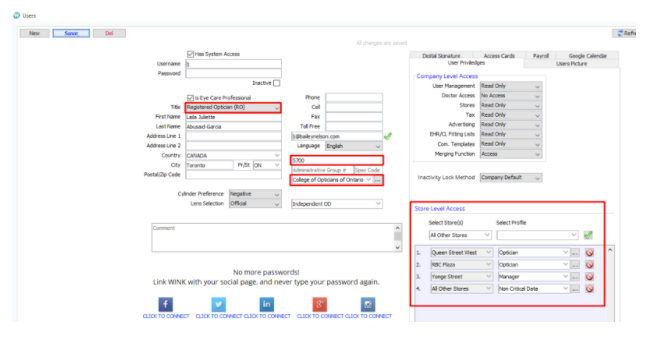Click green checkmark beside email field
Viewport: 660px width, 360px height.
coord(388,136)
